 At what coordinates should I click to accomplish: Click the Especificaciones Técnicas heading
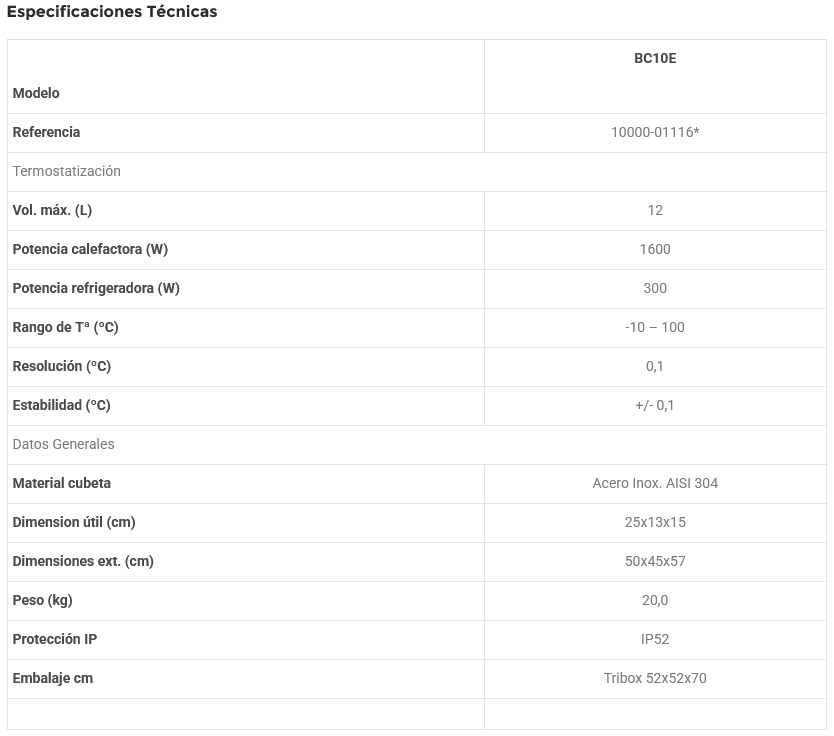point(112,12)
